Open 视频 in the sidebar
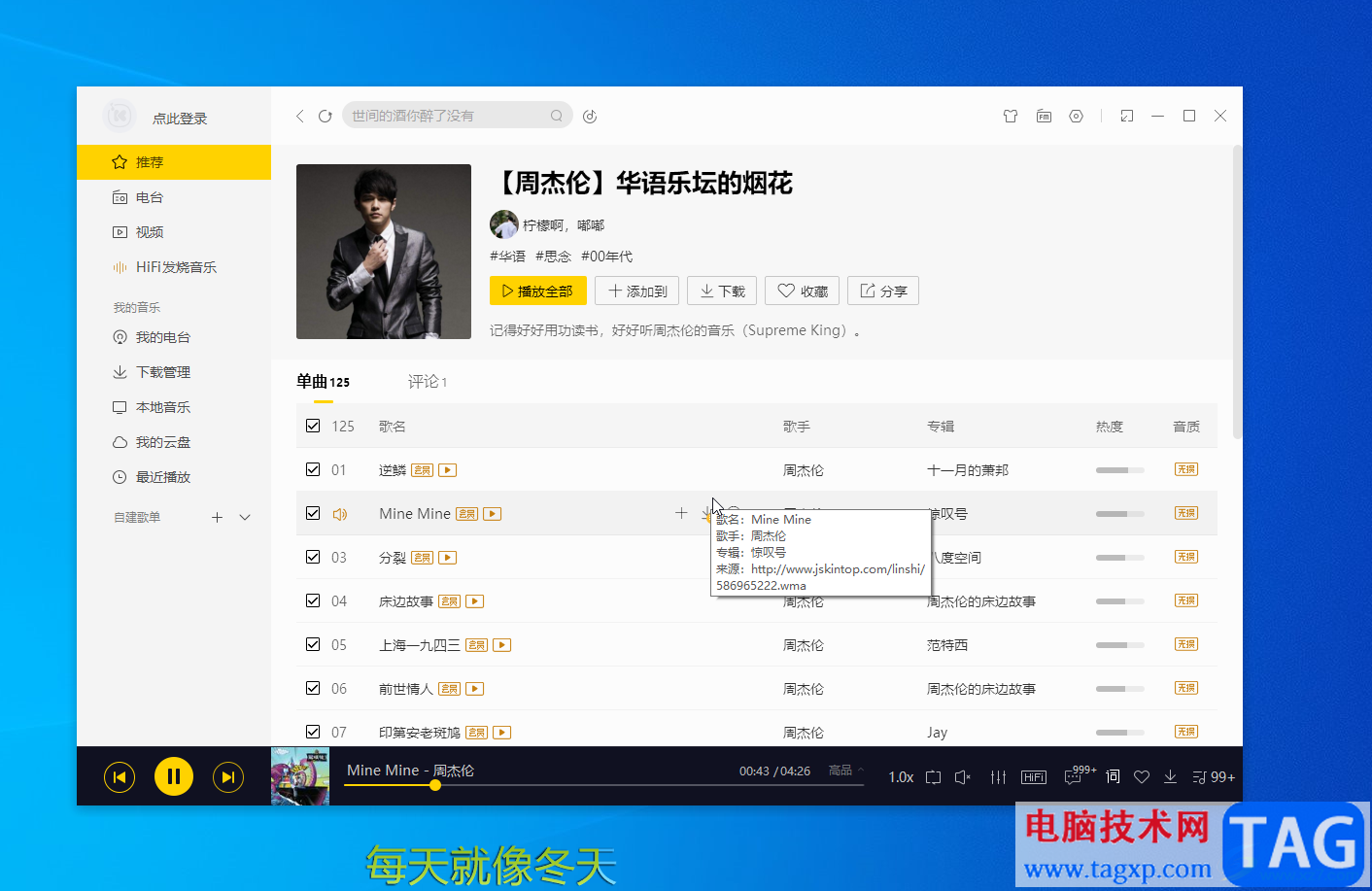Viewport: 1372px width, 891px height. (x=174, y=232)
